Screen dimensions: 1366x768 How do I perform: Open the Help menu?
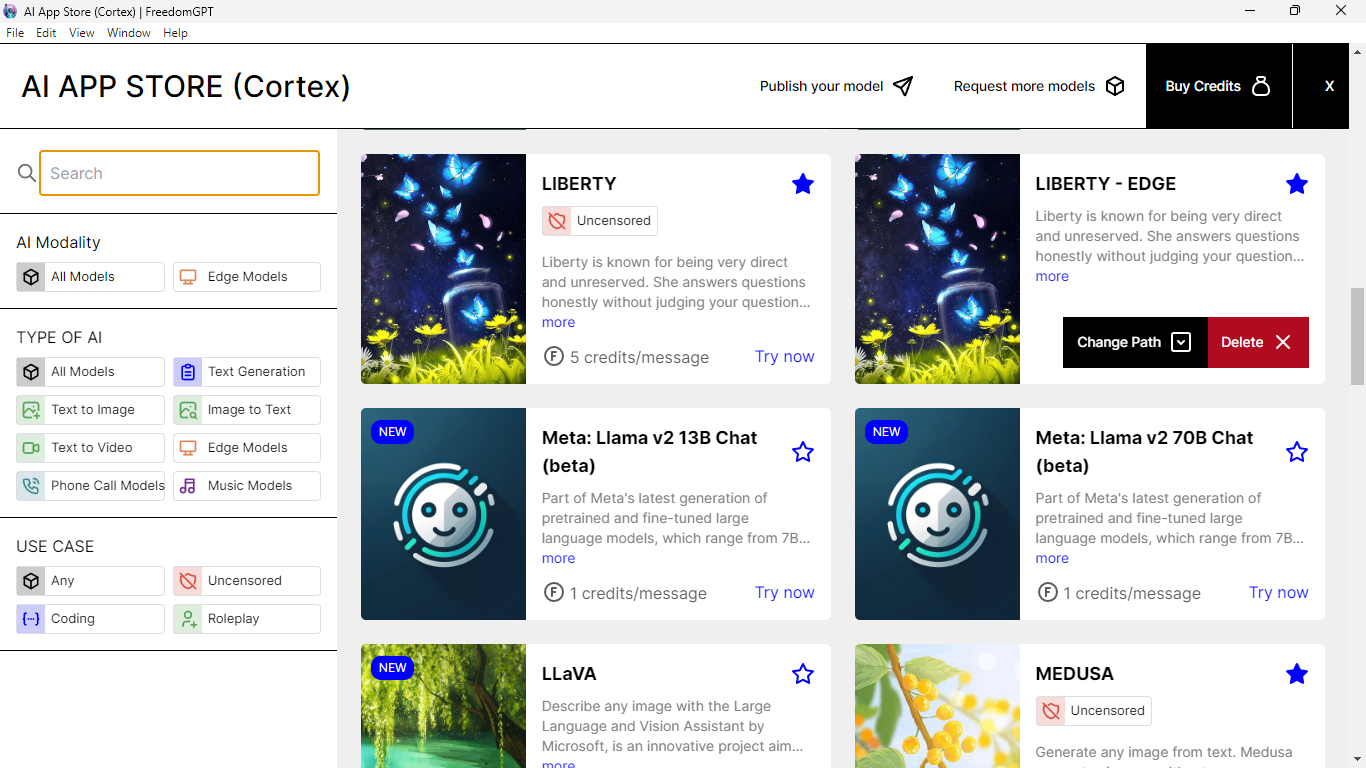pyautogui.click(x=175, y=33)
